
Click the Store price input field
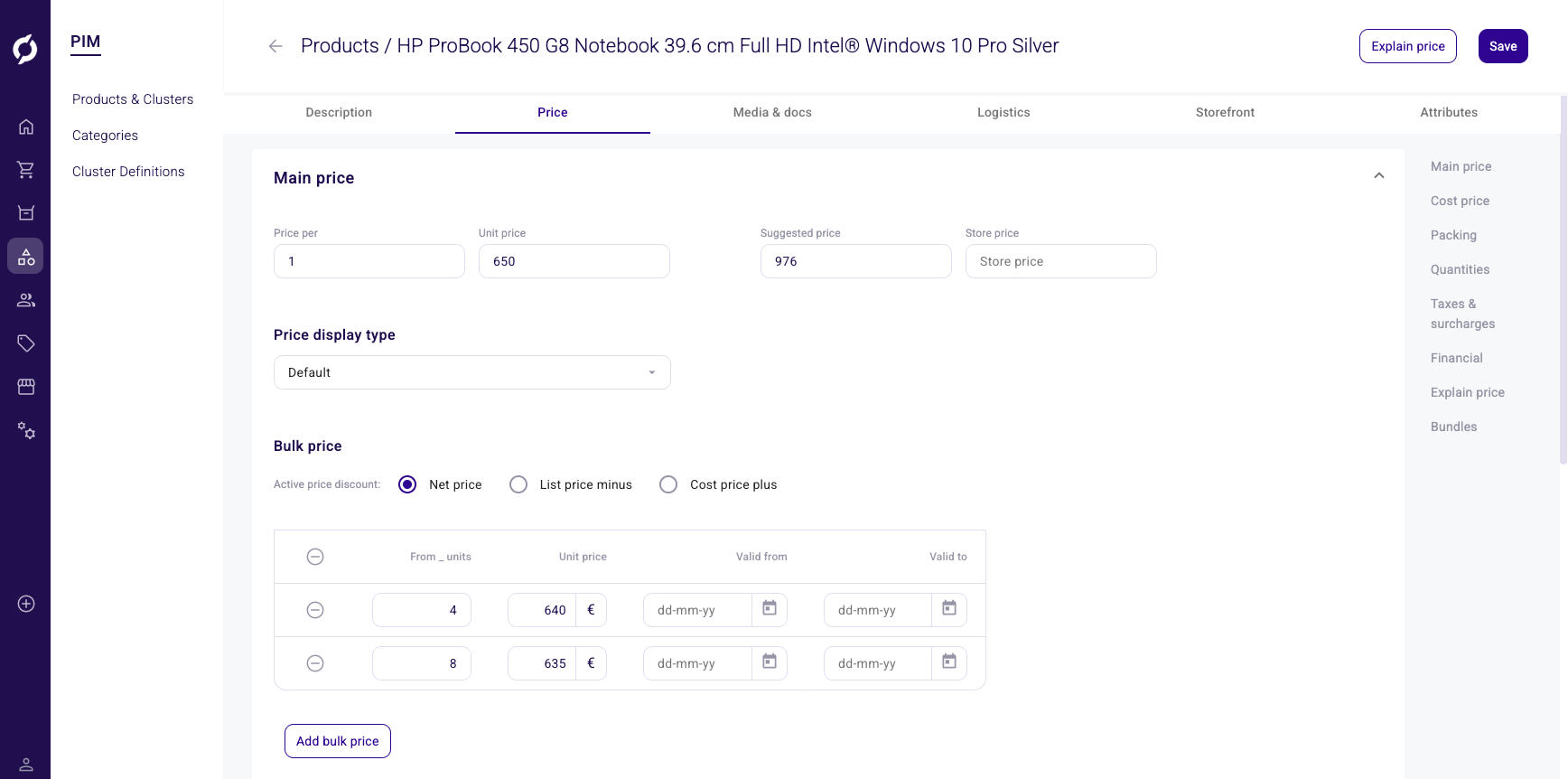tap(1060, 261)
